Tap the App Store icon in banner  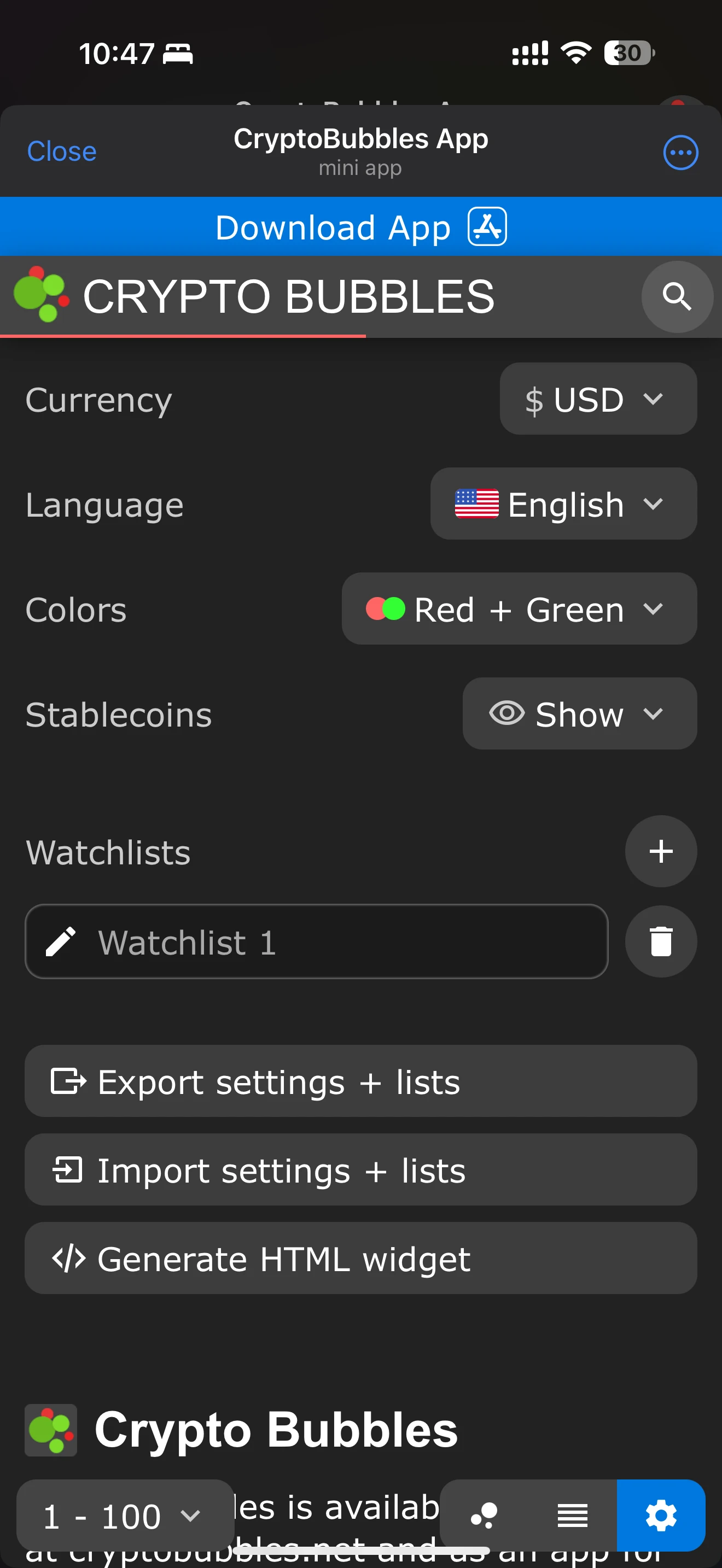click(487, 227)
